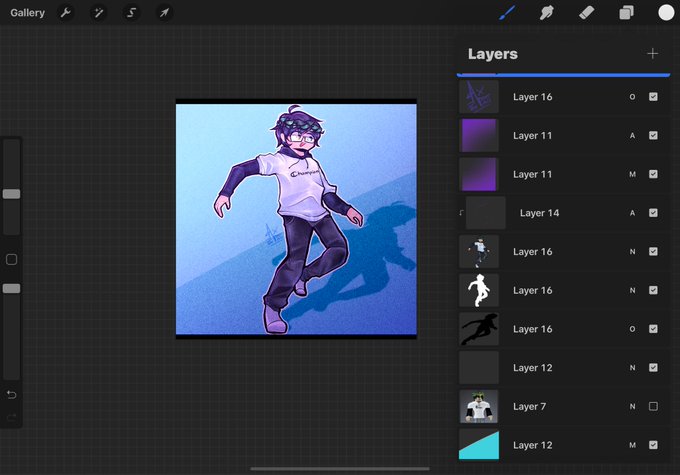
Task: Activate the Transform arrow tool
Action: [164, 13]
